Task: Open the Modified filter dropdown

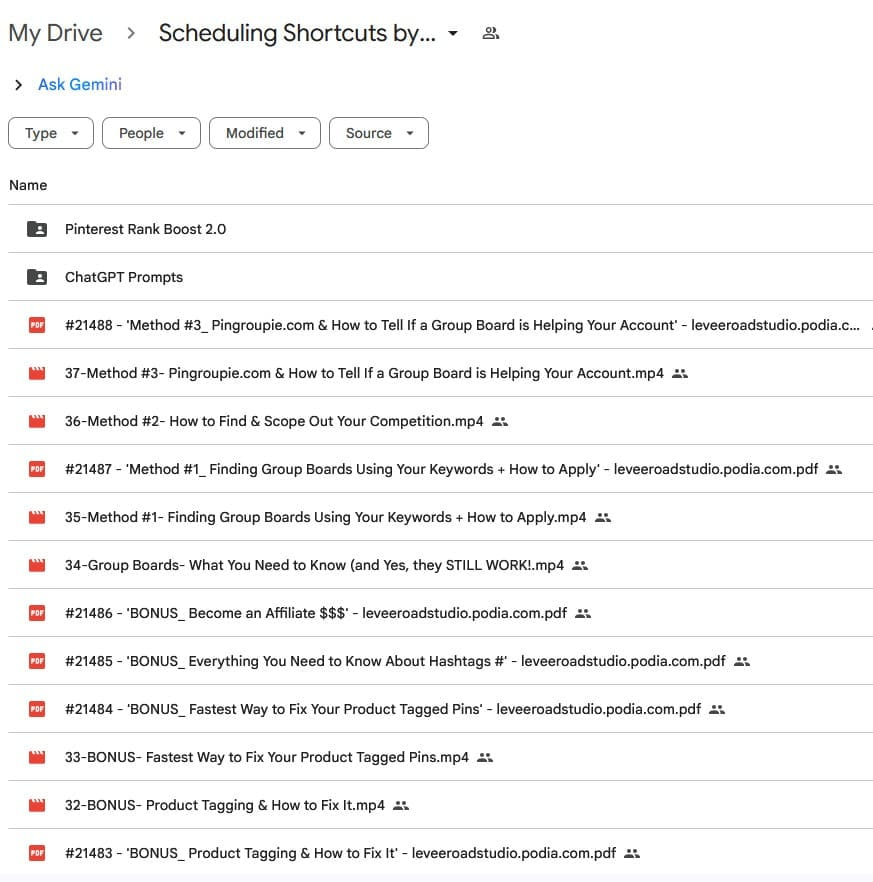Action: tap(264, 133)
